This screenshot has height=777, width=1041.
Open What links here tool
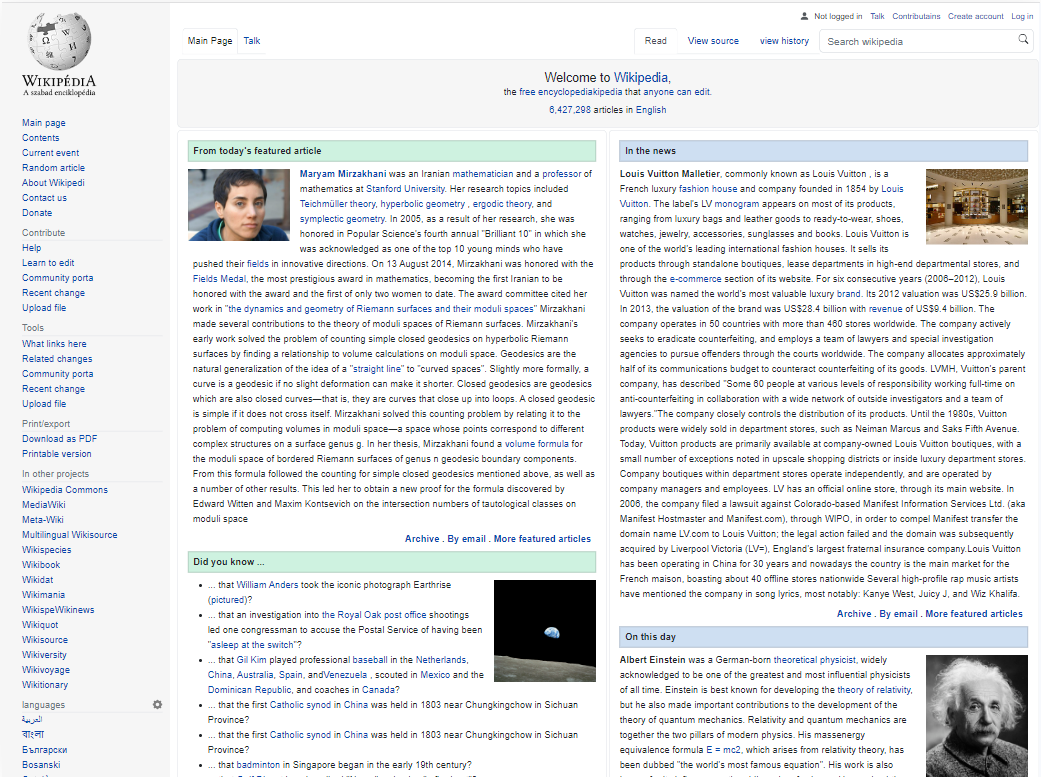[x=54, y=343]
